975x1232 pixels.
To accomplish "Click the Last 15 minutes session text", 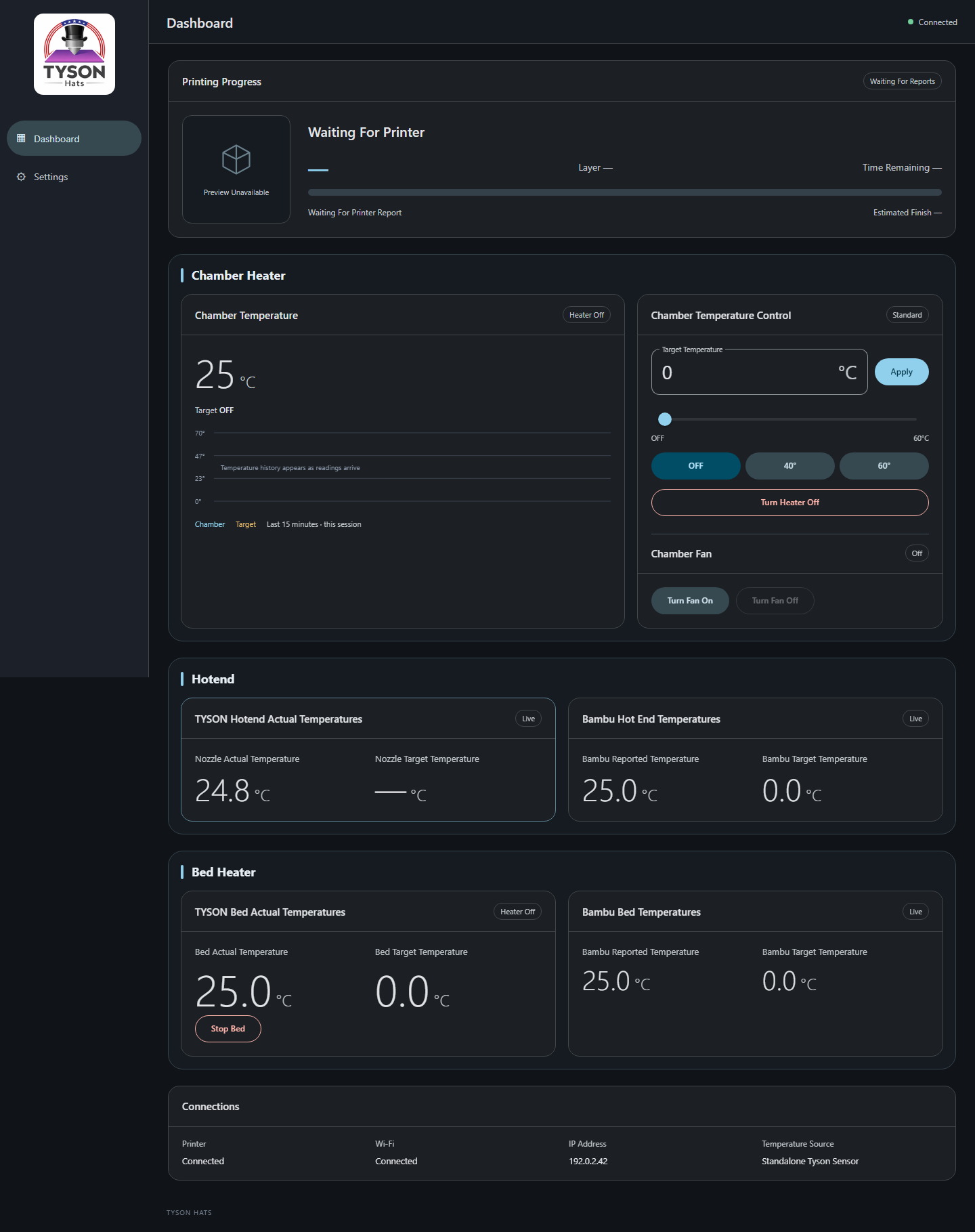I will click(x=313, y=524).
